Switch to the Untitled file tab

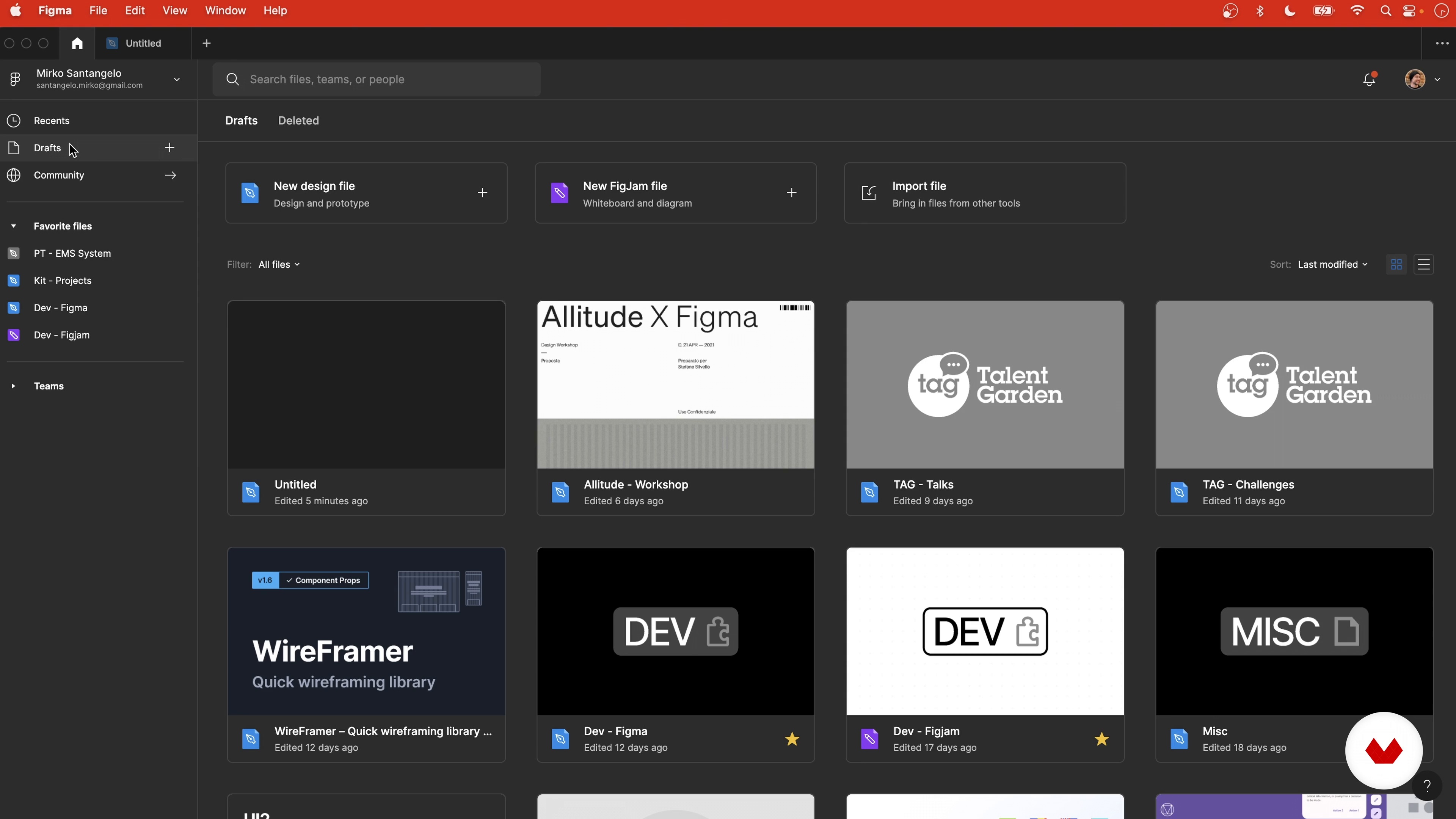[143, 44]
